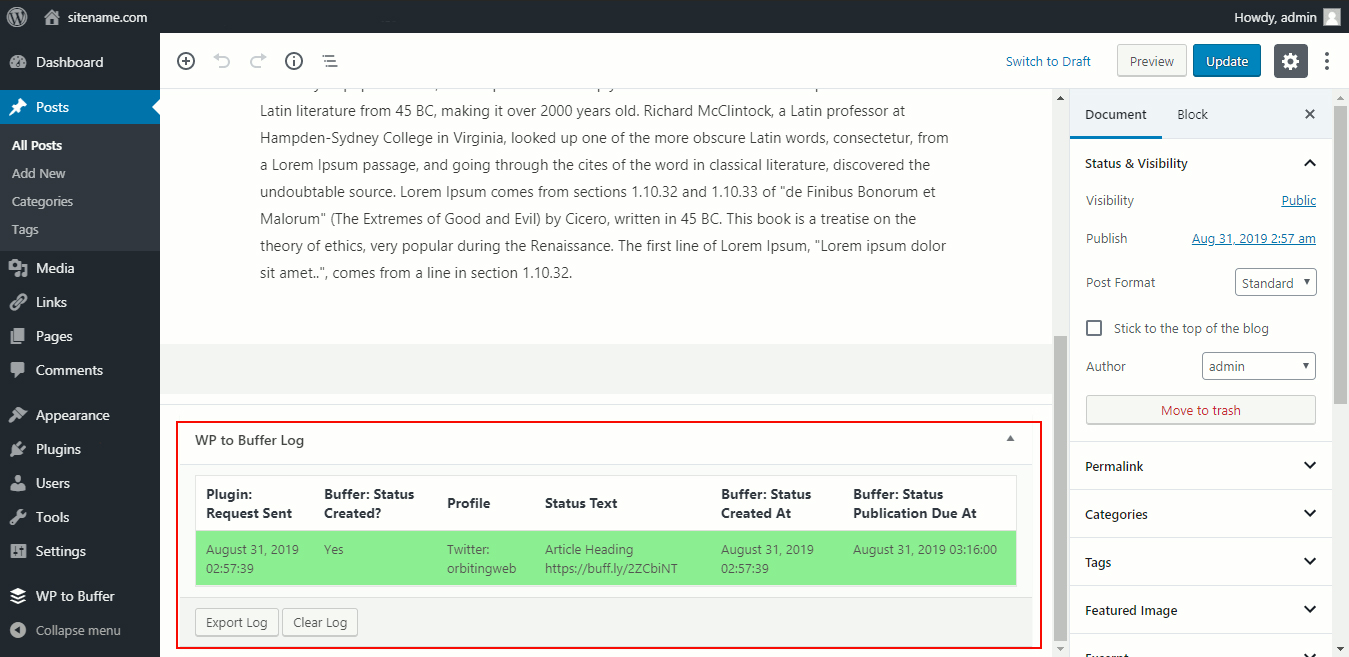Viewport: 1349px width, 657px height.
Task: Open the Dashboard menu item
Action: (x=80, y=62)
